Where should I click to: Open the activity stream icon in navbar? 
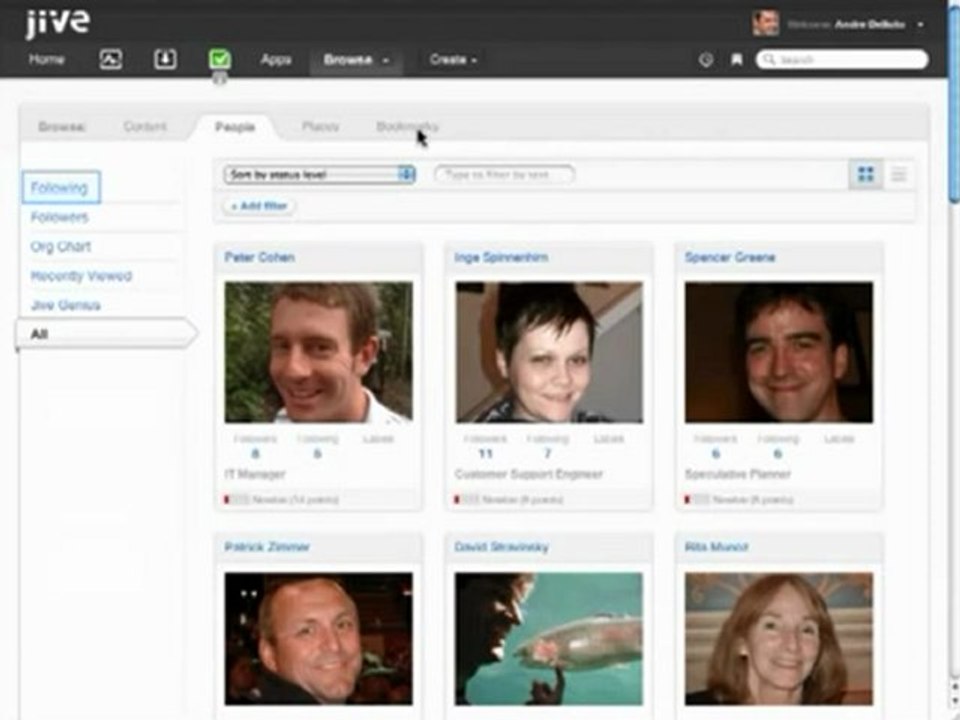tap(110, 59)
